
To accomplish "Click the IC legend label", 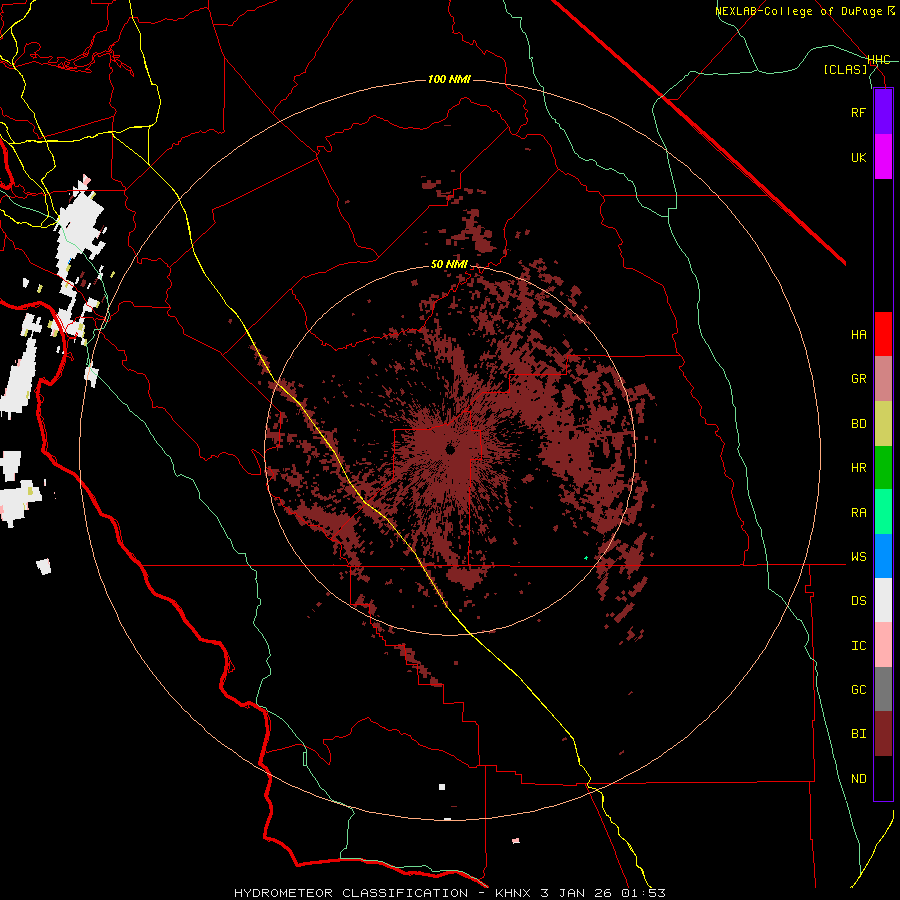I will 858,646.
